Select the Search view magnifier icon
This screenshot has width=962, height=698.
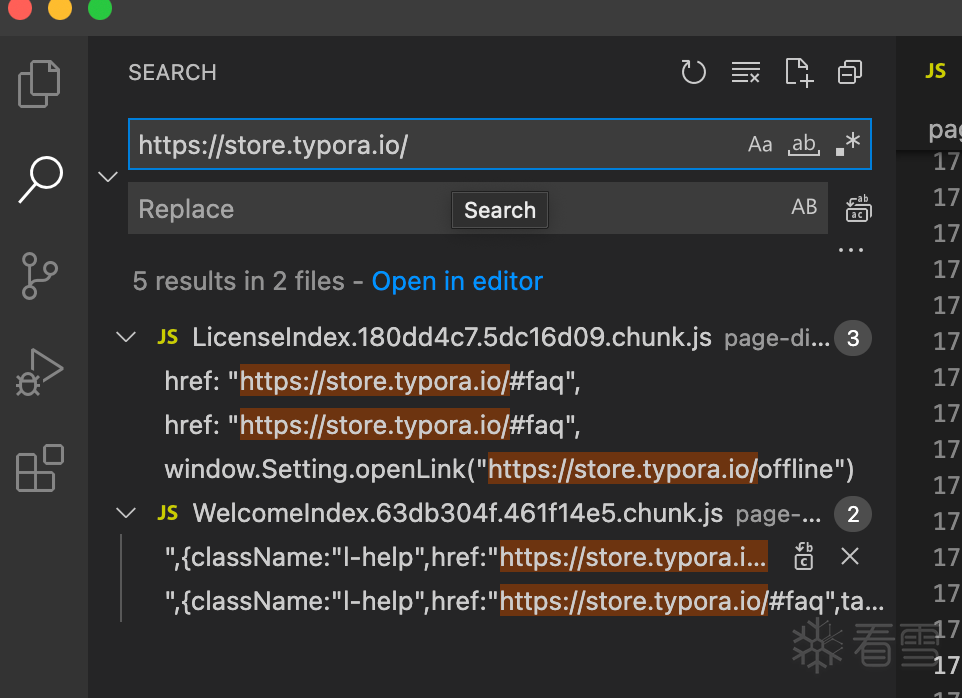40,179
